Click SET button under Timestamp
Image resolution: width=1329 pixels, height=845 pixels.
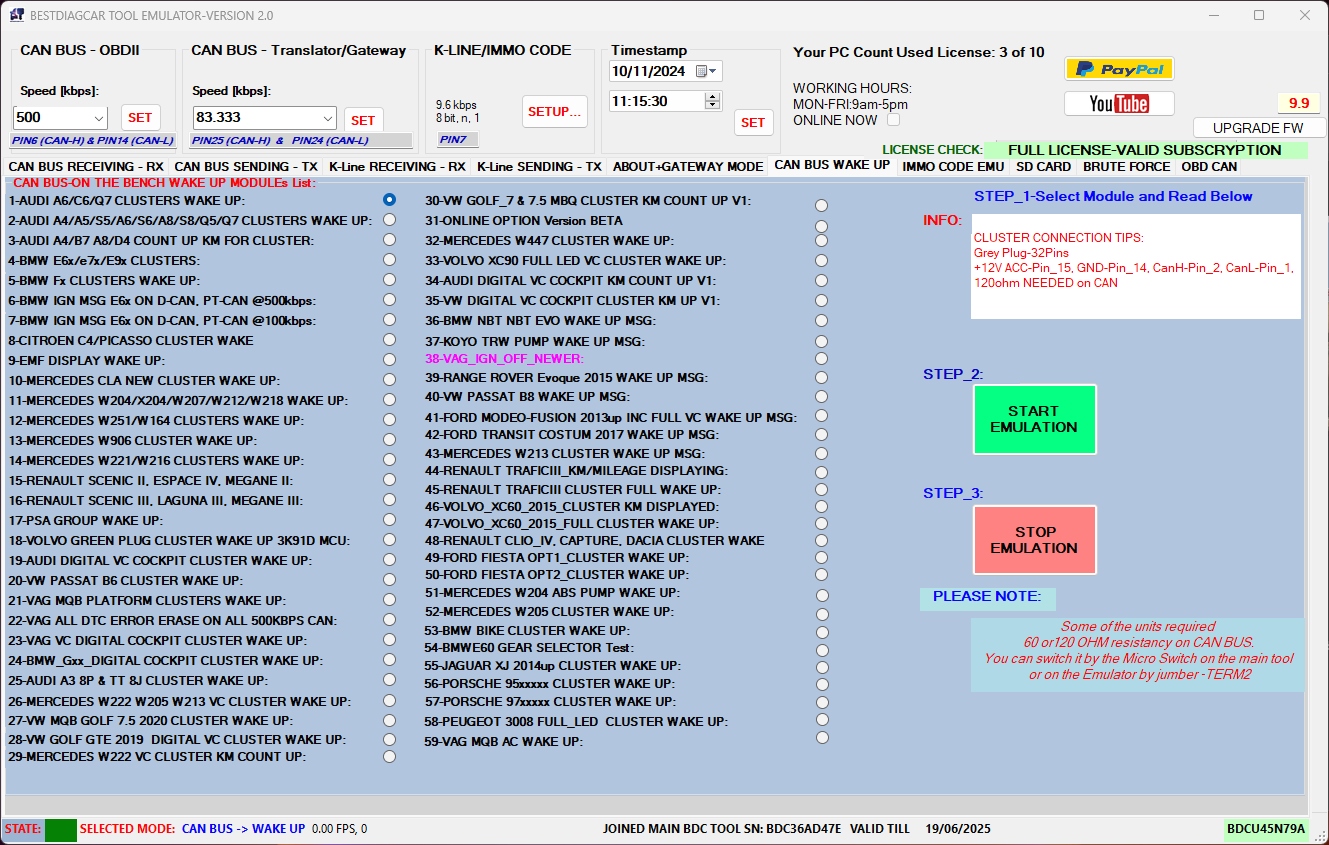coord(753,122)
